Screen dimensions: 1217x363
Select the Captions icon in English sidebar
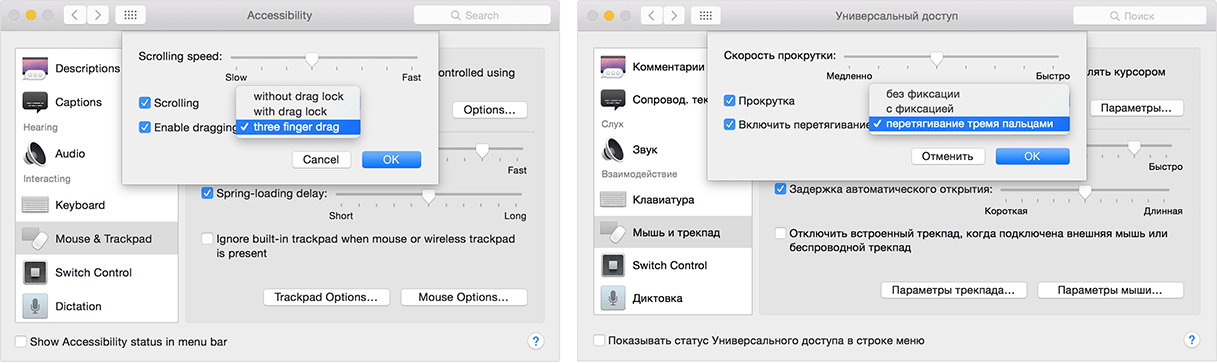pos(35,102)
